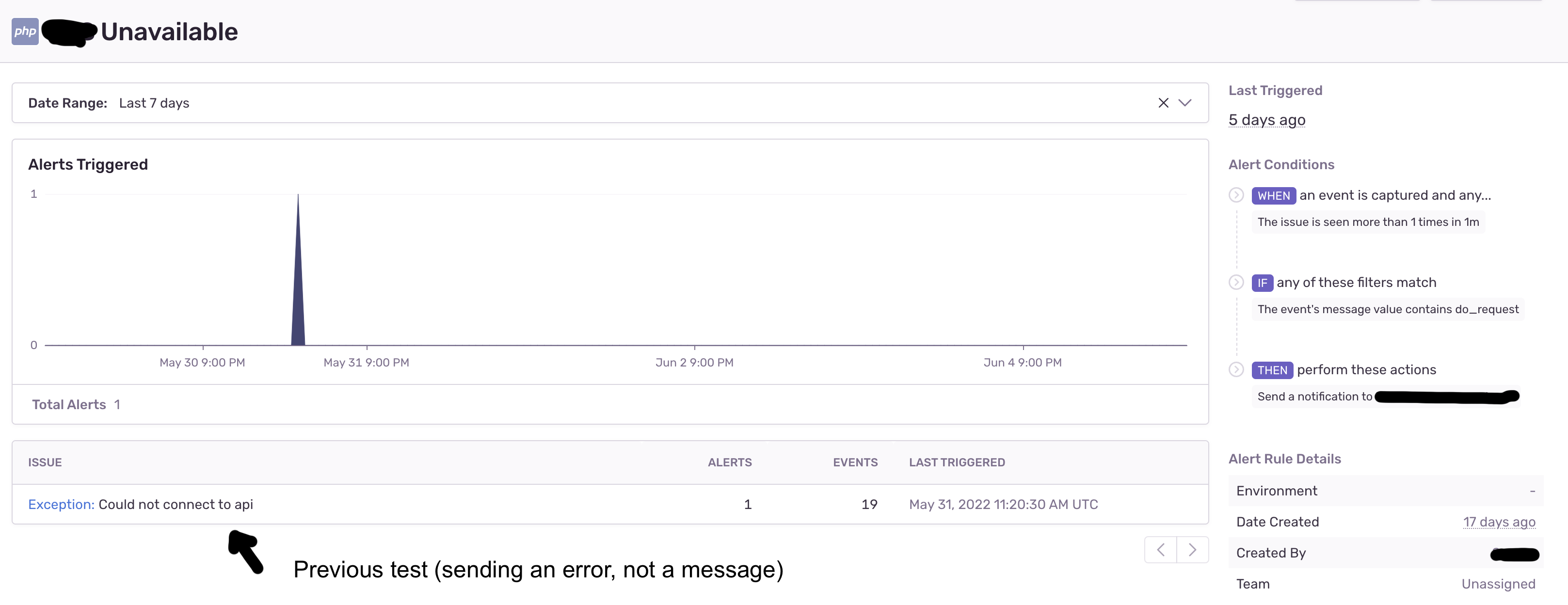Click the THEN action badge
Screen dimensions: 1568x605
1272,369
